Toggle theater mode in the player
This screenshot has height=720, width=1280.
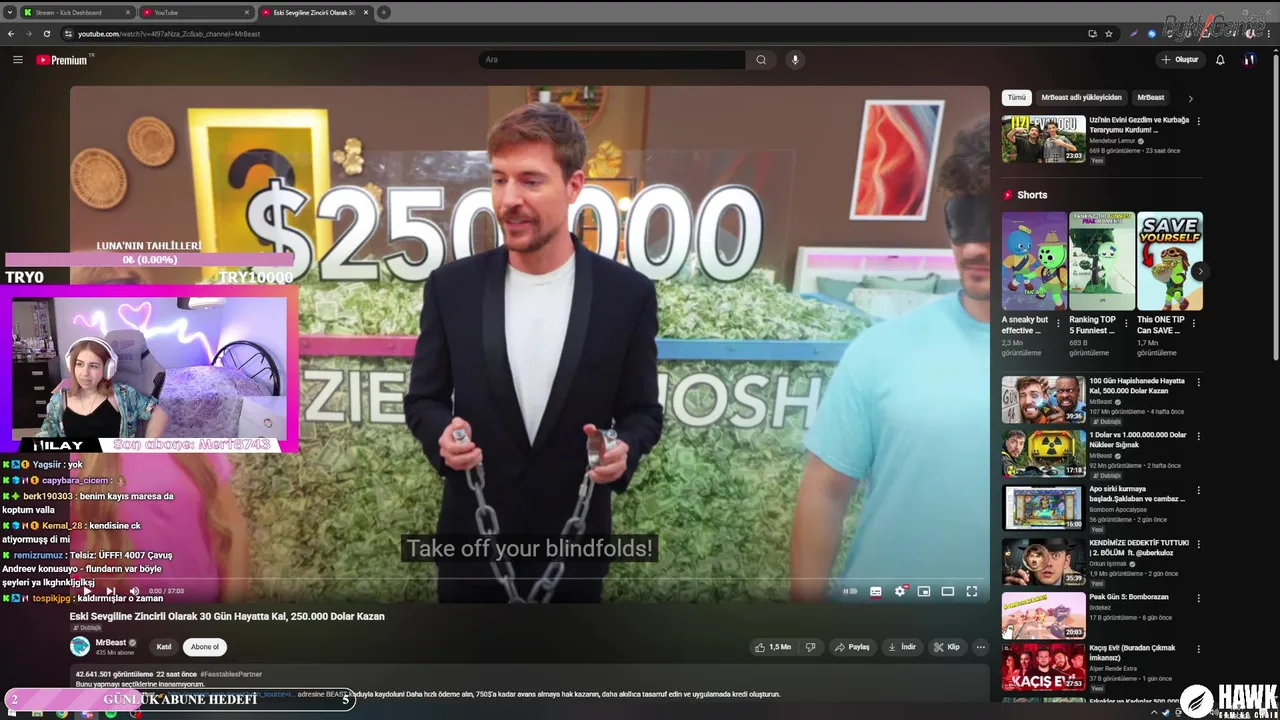coord(948,591)
